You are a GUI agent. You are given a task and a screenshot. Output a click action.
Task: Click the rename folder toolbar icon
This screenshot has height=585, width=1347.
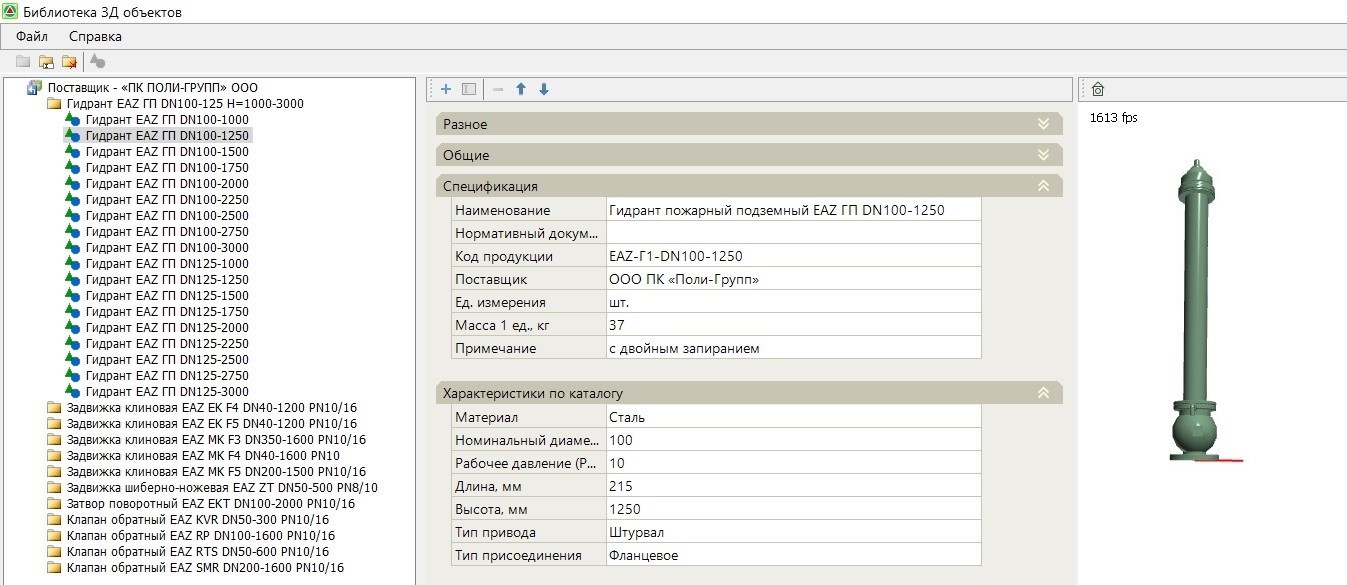[x=46, y=62]
